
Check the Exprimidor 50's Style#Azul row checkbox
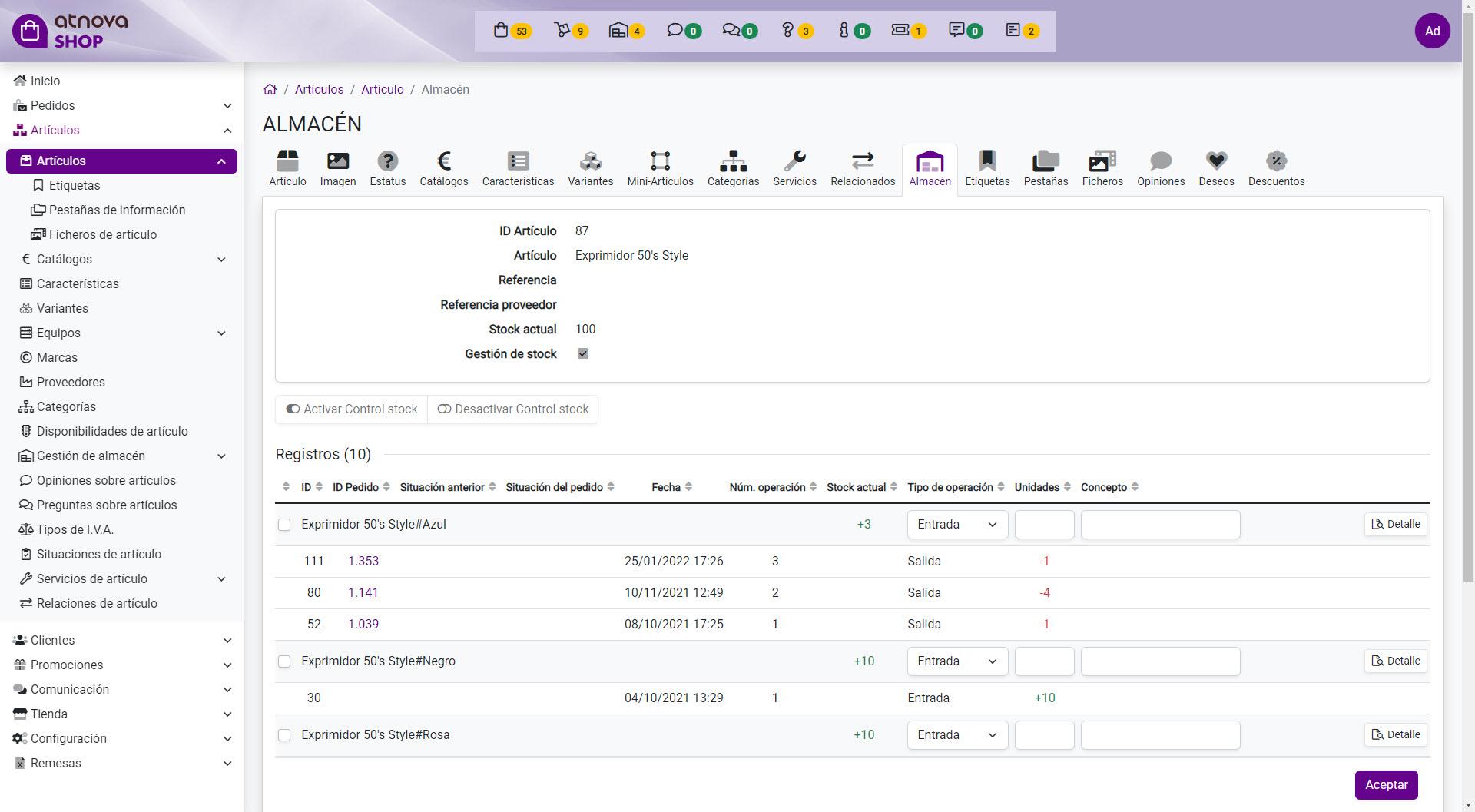(x=284, y=525)
